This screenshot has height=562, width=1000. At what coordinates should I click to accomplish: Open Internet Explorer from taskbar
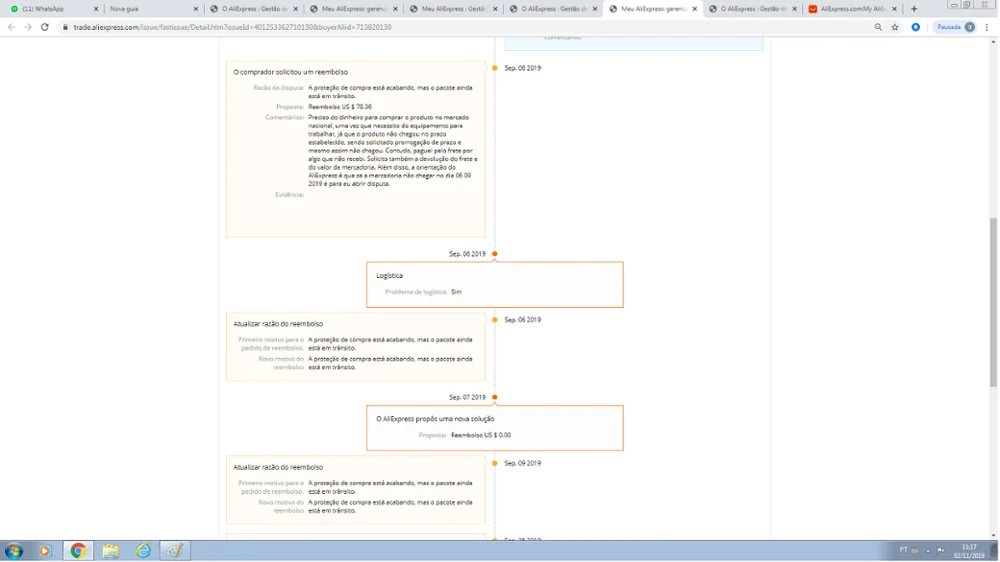pos(143,551)
